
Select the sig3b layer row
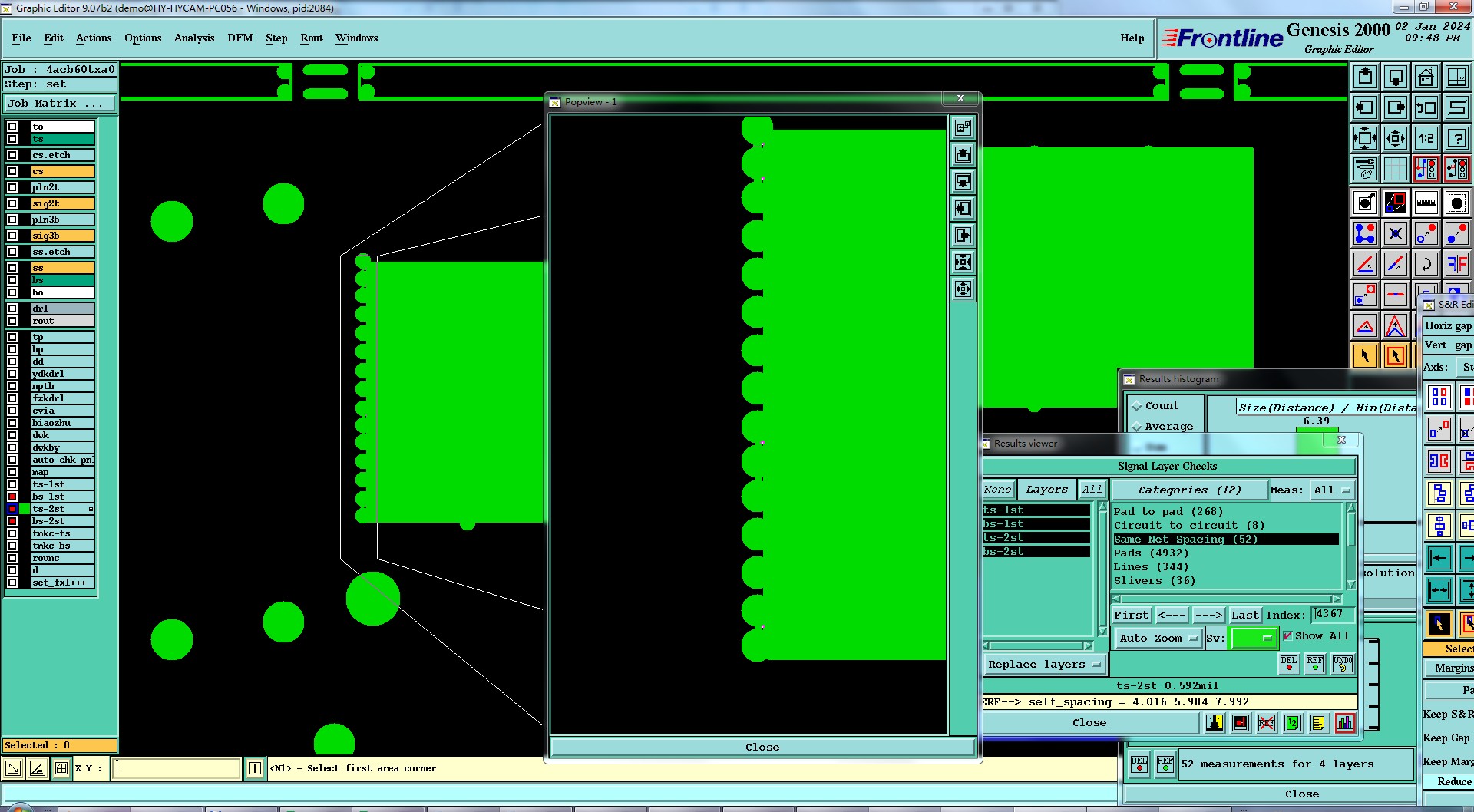pyautogui.click(x=62, y=236)
